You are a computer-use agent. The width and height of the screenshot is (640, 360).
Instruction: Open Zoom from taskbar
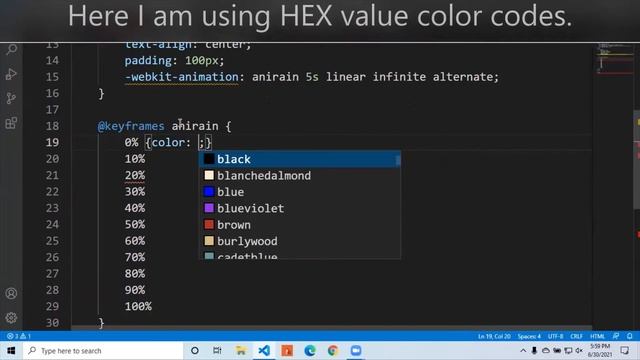pos(356,351)
